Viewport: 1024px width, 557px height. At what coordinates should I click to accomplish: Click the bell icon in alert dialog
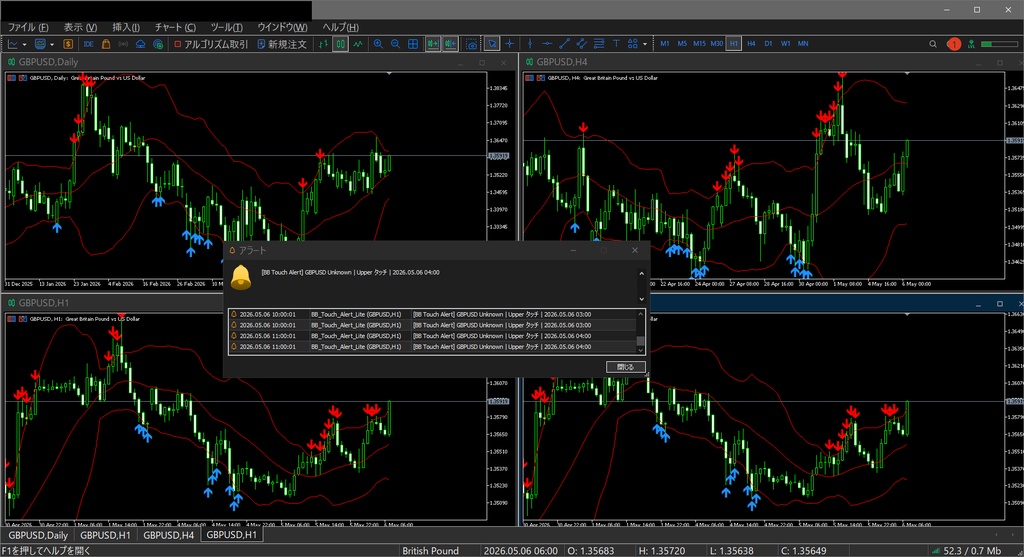coord(241,278)
